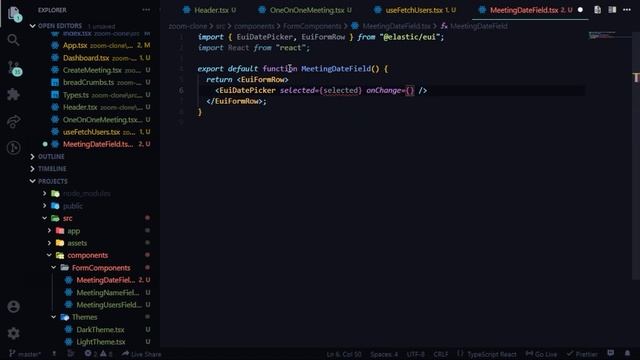Expand the public folder

44,206
